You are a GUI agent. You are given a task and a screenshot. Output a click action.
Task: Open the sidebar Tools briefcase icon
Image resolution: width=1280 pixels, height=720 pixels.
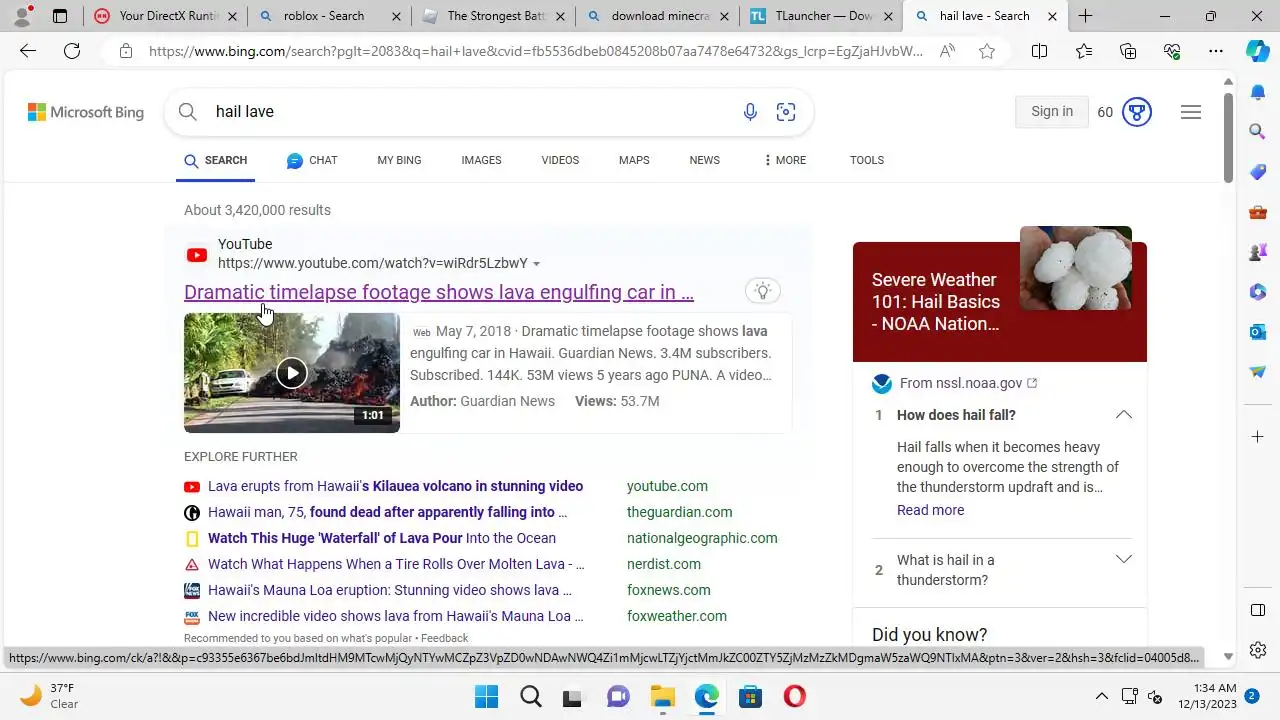(1258, 212)
